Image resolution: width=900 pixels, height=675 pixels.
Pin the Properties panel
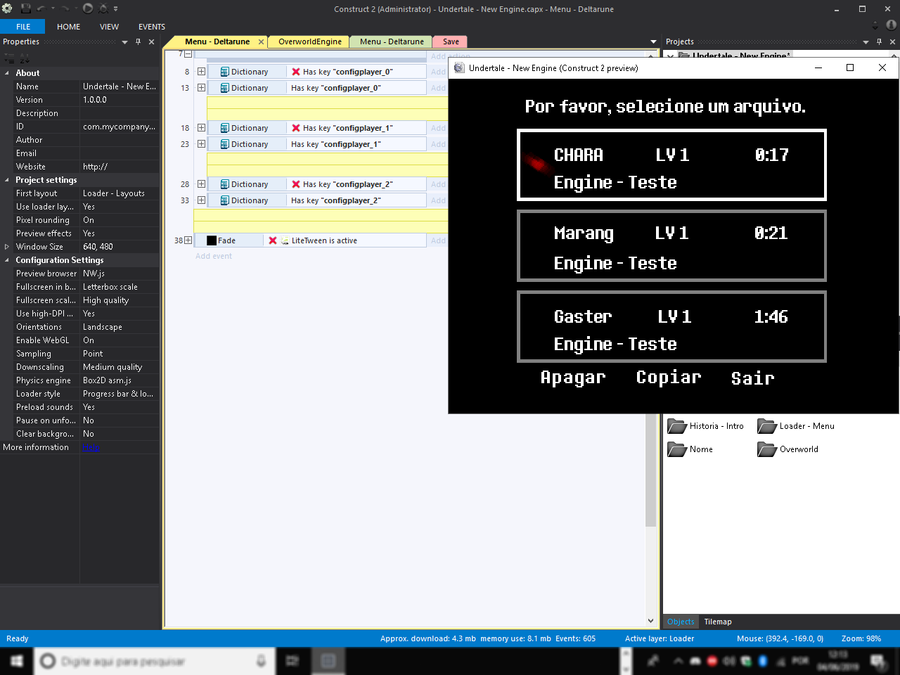pyautogui.click(x=138, y=41)
